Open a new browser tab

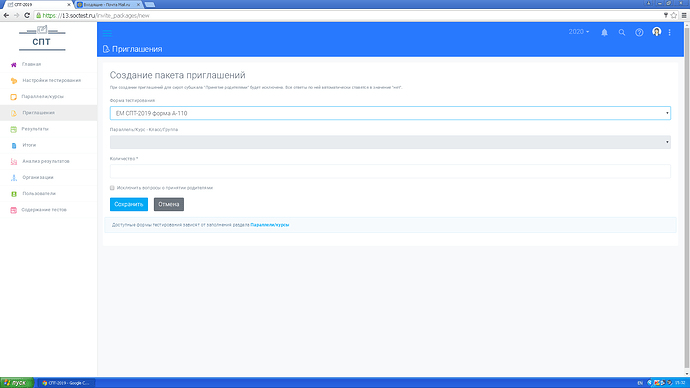point(150,4)
